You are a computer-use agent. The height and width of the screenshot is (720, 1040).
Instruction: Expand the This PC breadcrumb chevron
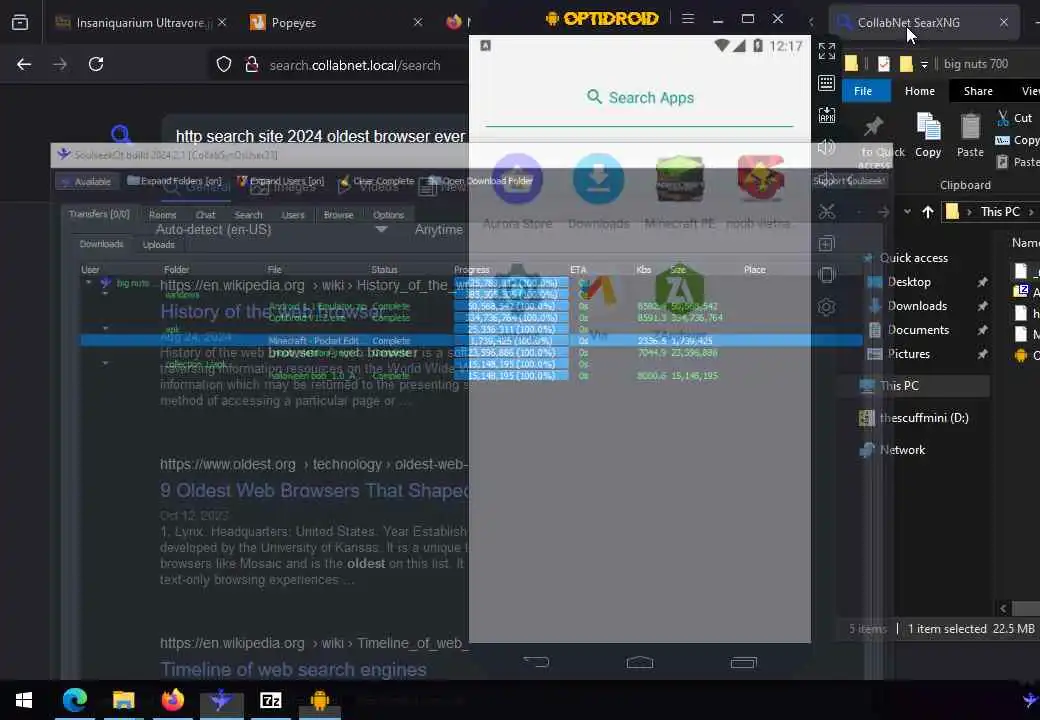[1031, 212]
